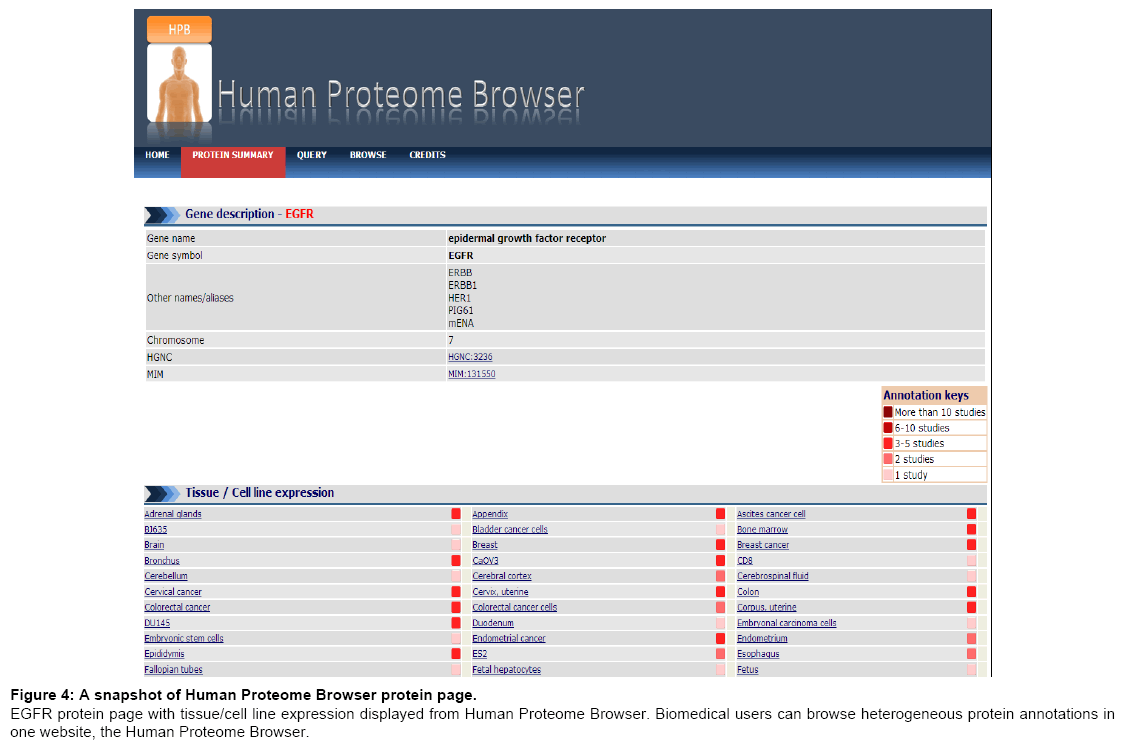Image resolution: width=1126 pixels, height=742 pixels.
Task: Open the CREDITS menu item
Action: pyautogui.click(x=427, y=155)
